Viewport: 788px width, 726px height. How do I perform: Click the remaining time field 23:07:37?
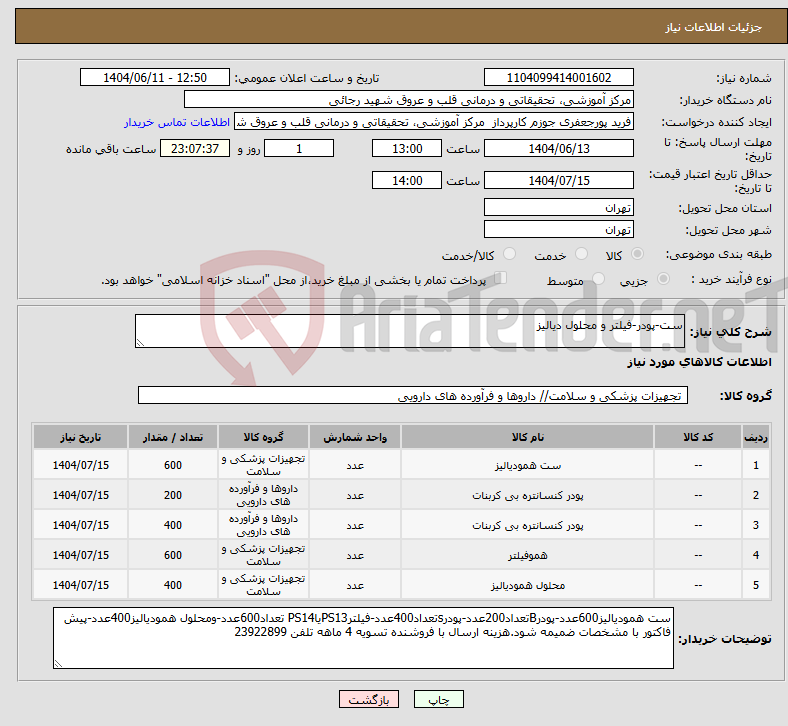point(195,149)
